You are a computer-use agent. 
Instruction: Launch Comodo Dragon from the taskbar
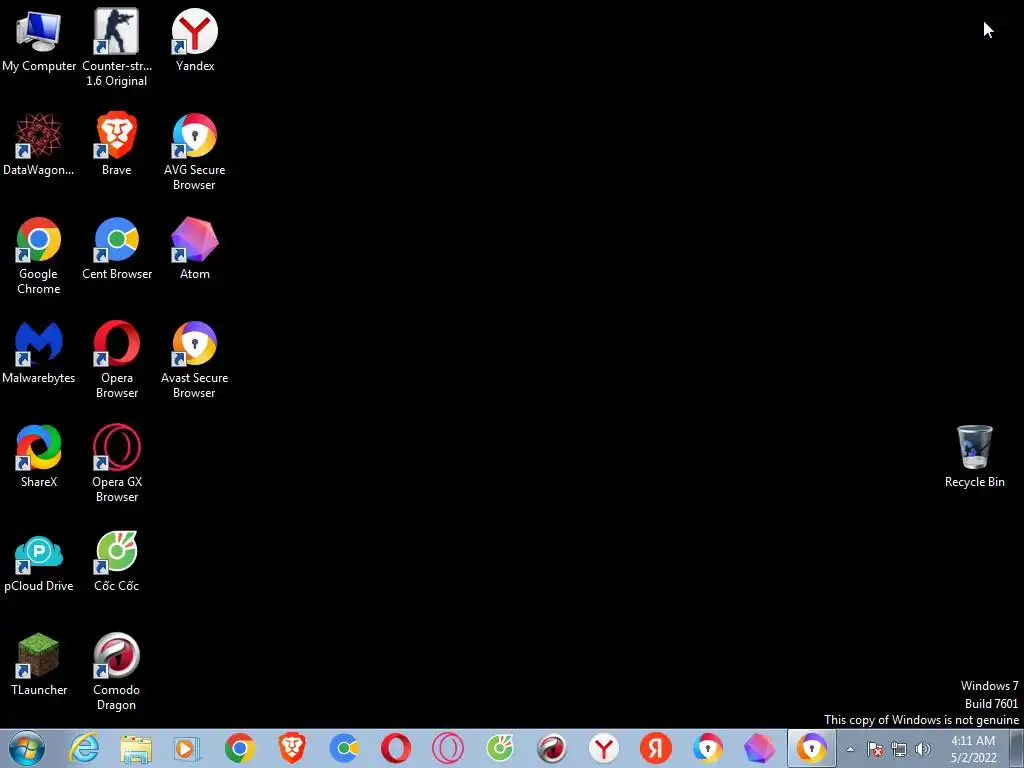[552, 748]
